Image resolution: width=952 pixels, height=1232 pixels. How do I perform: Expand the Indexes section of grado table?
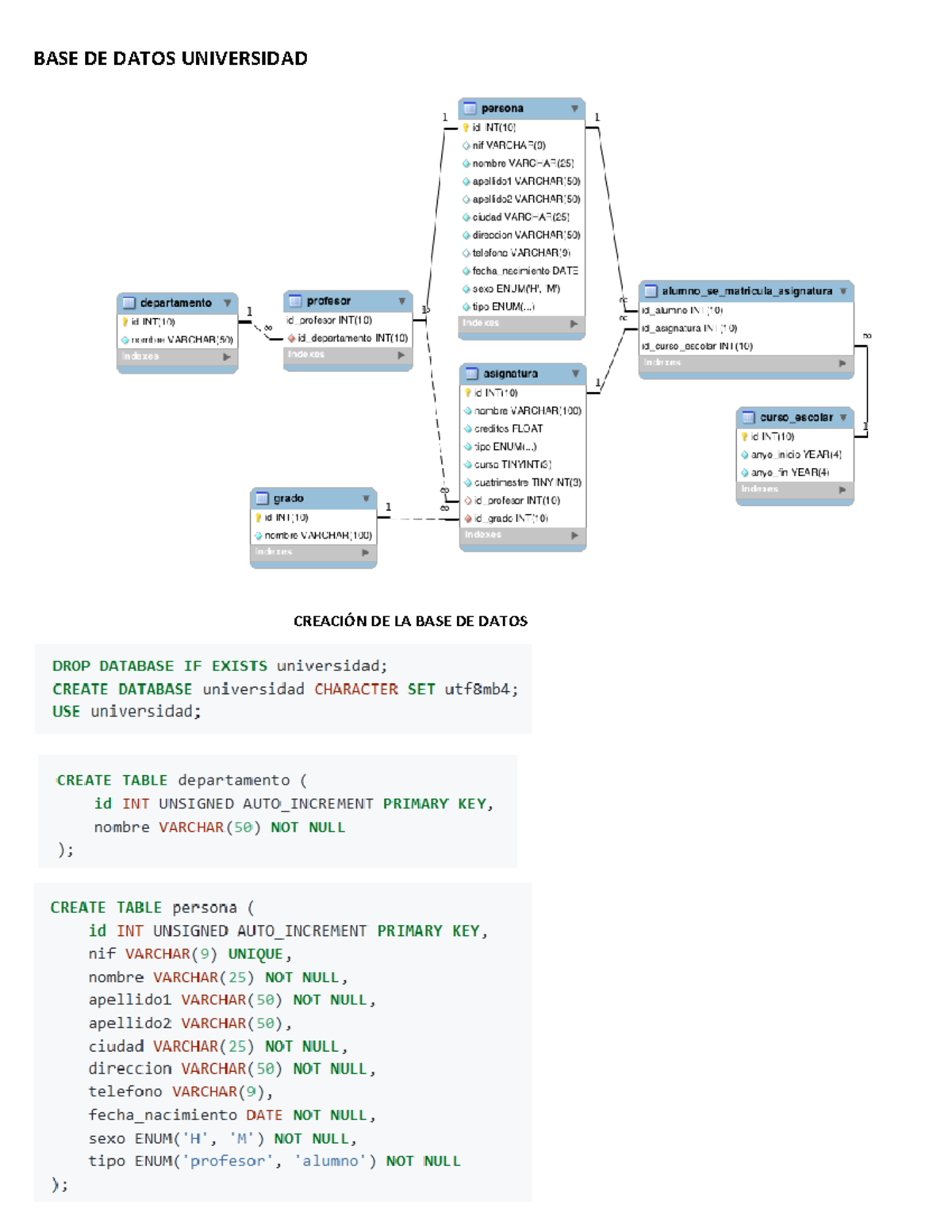tap(366, 552)
